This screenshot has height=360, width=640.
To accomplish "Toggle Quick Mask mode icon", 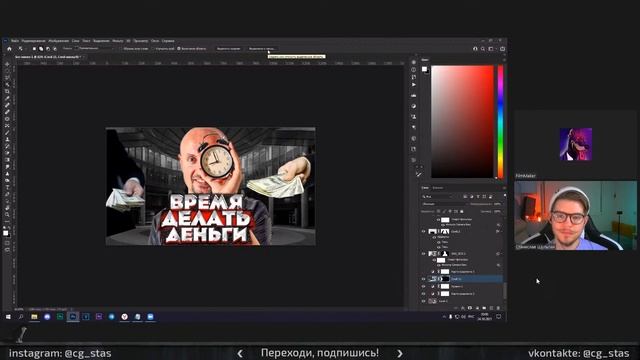I will (x=7, y=243).
